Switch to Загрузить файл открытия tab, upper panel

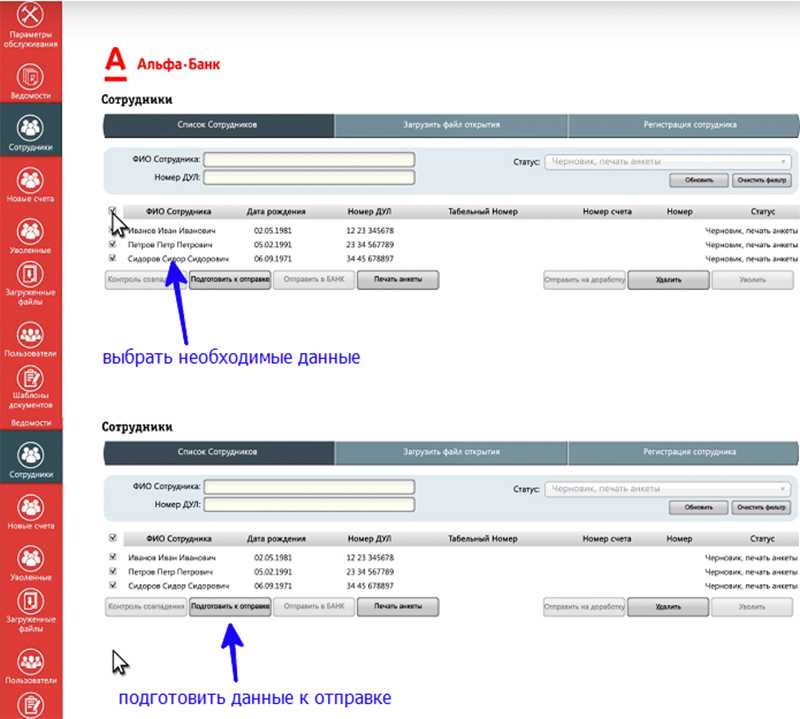(451, 125)
